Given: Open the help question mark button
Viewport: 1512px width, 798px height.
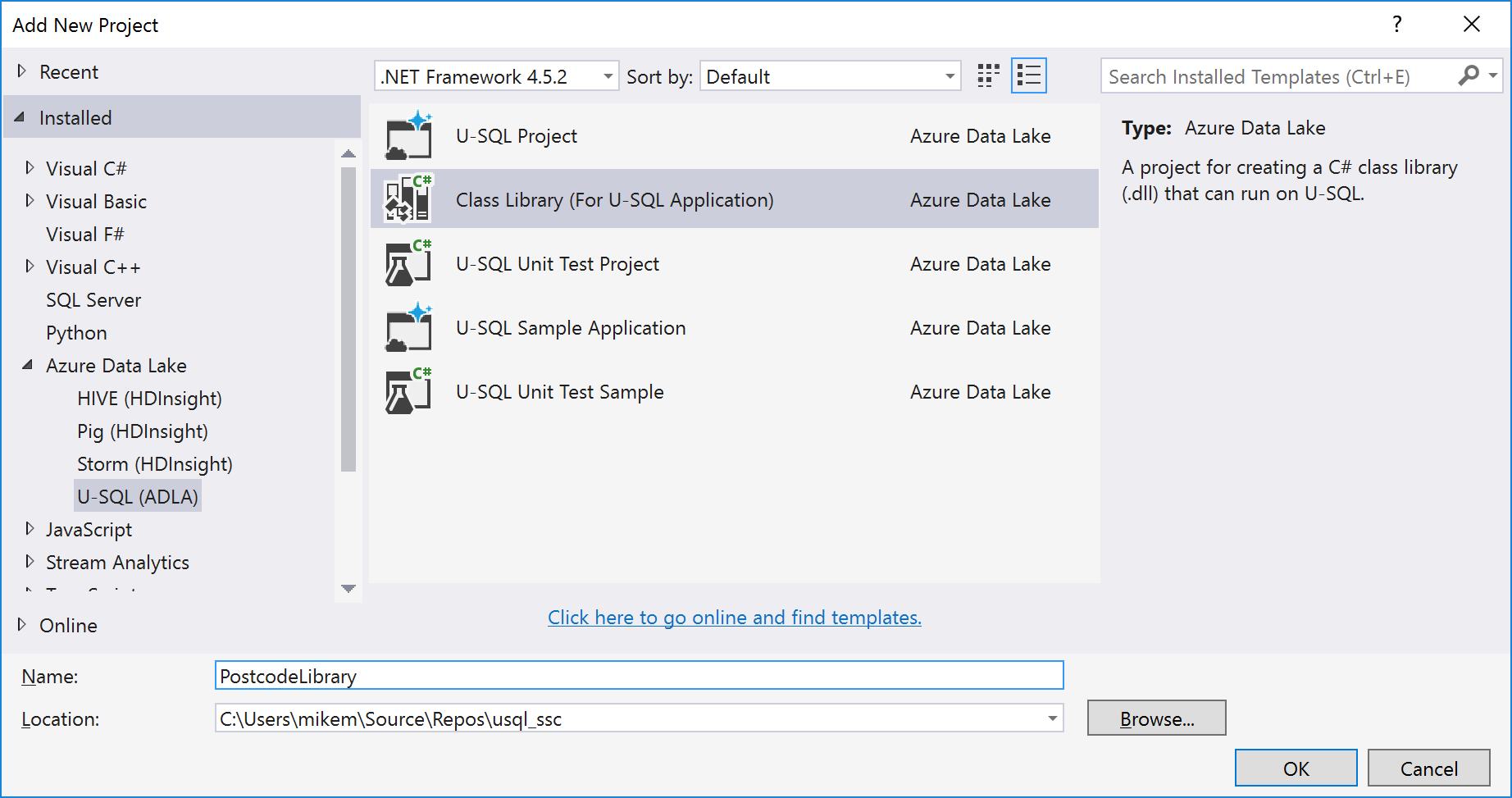Looking at the screenshot, I should [1397, 25].
